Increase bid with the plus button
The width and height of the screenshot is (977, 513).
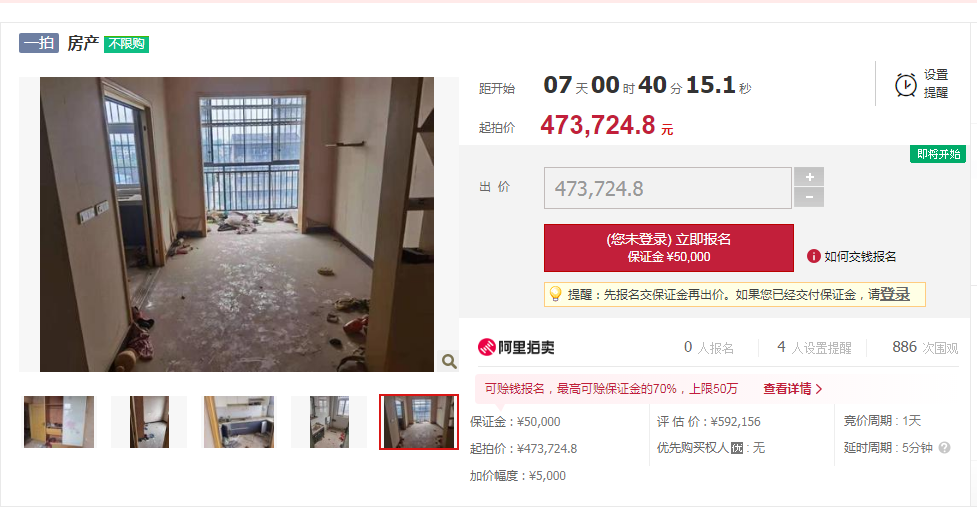(x=809, y=176)
